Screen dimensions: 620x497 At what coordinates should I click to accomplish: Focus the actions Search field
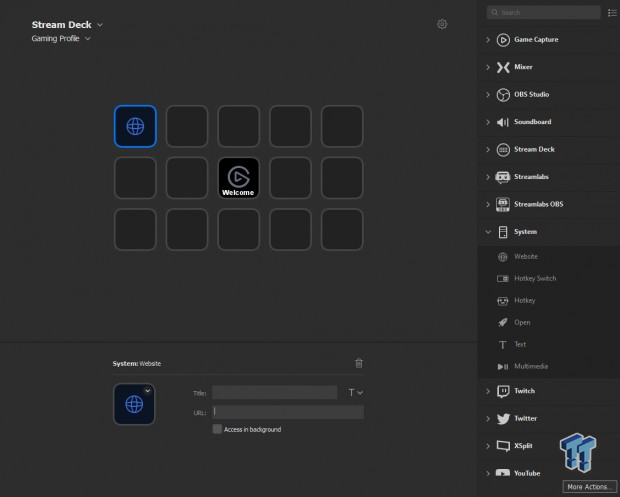544,12
